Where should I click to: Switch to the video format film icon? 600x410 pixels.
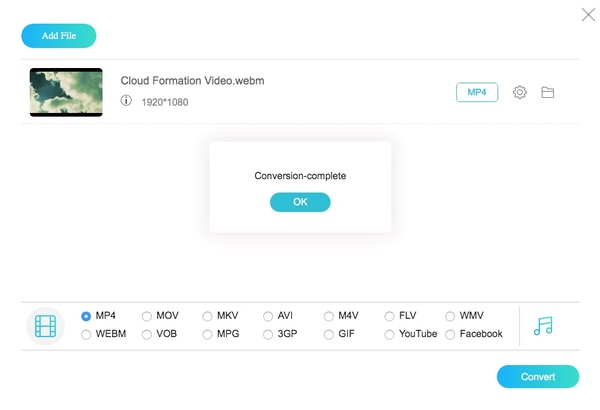coord(45,326)
